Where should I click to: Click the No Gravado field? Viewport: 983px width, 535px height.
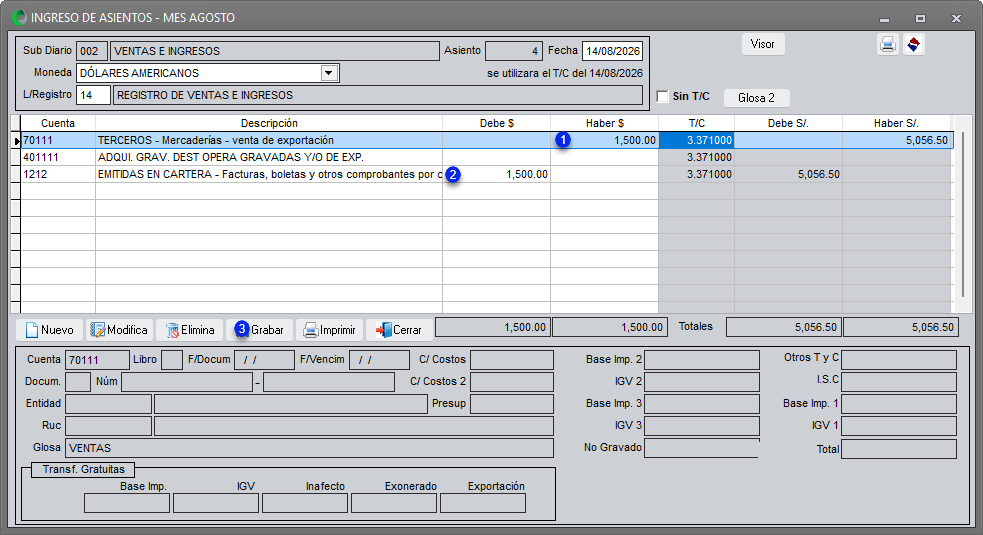pyautogui.click(x=702, y=448)
